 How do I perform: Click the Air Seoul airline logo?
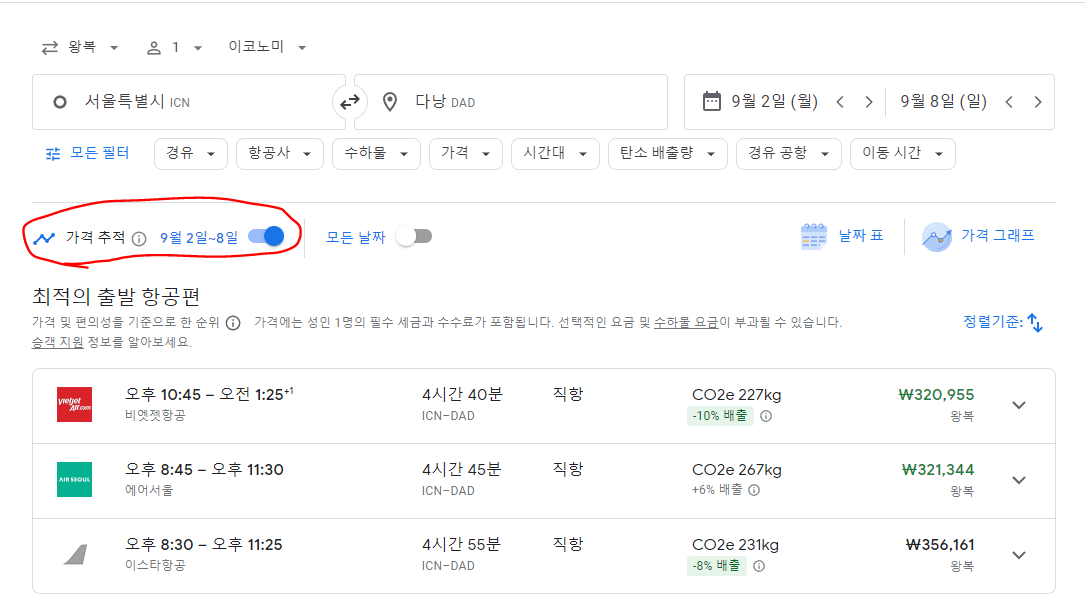(73, 480)
